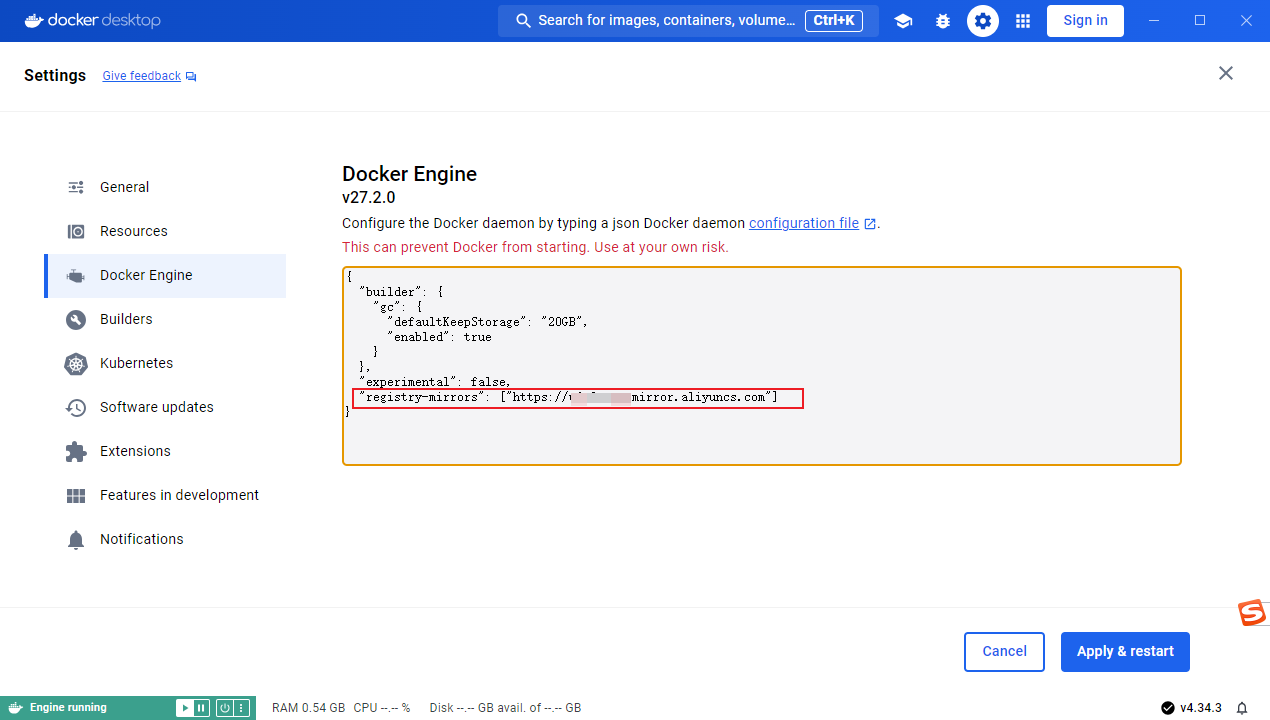Image resolution: width=1270 pixels, height=720 pixels.
Task: Open the Settings gear icon in header
Action: [x=983, y=21]
